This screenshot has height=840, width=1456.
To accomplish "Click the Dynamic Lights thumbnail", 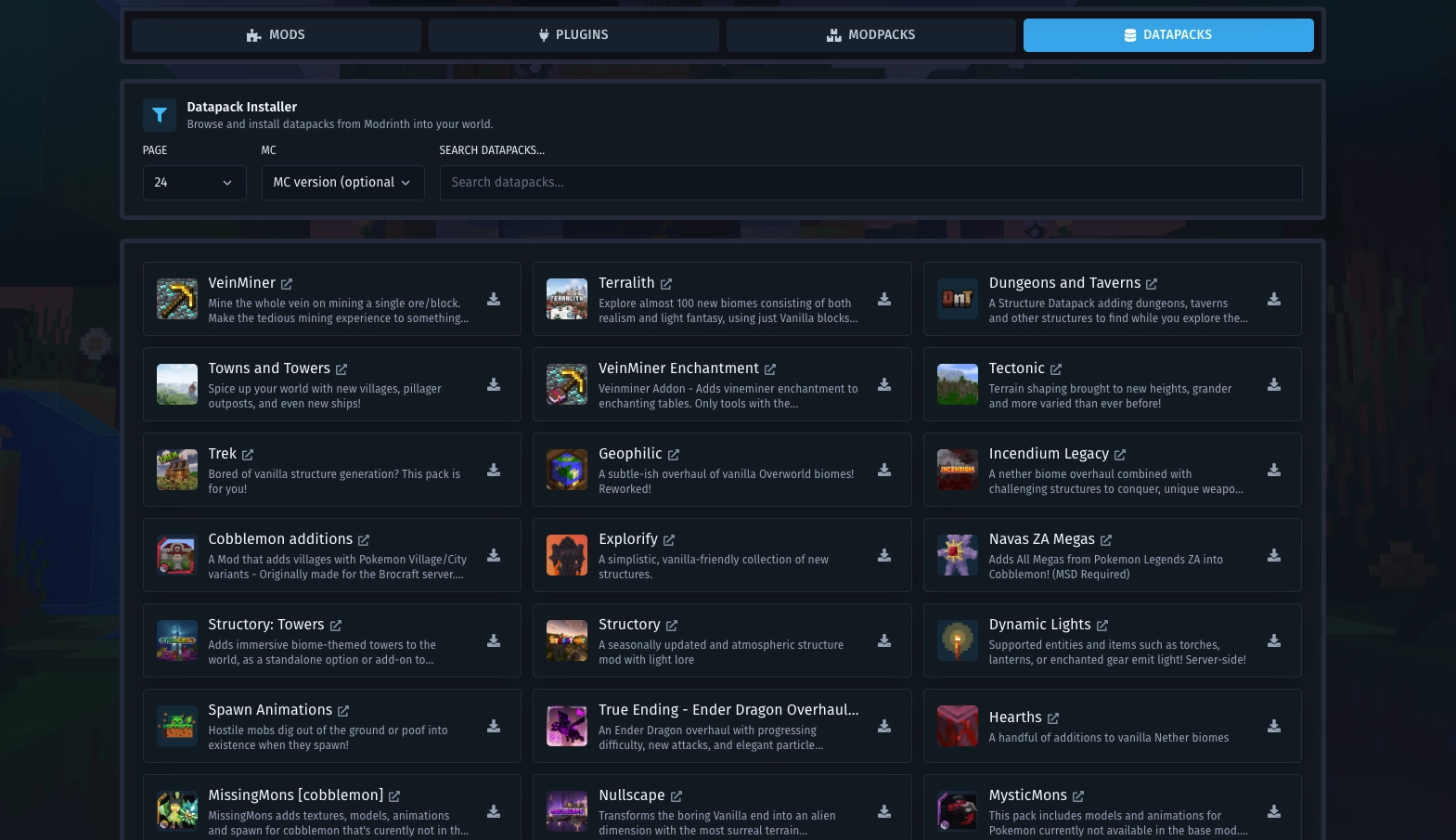I will click(957, 640).
